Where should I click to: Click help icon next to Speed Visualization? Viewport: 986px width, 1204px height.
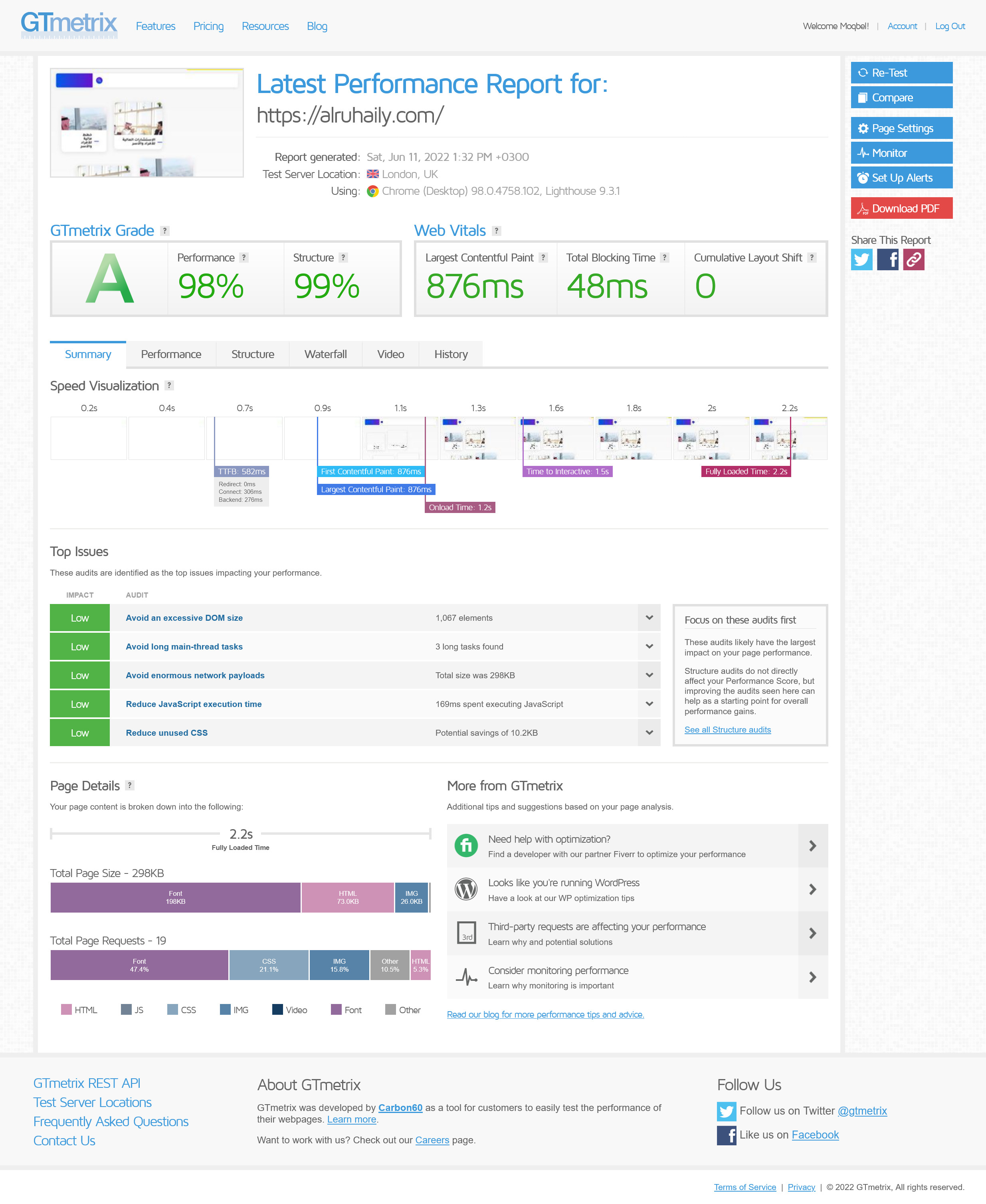click(169, 386)
